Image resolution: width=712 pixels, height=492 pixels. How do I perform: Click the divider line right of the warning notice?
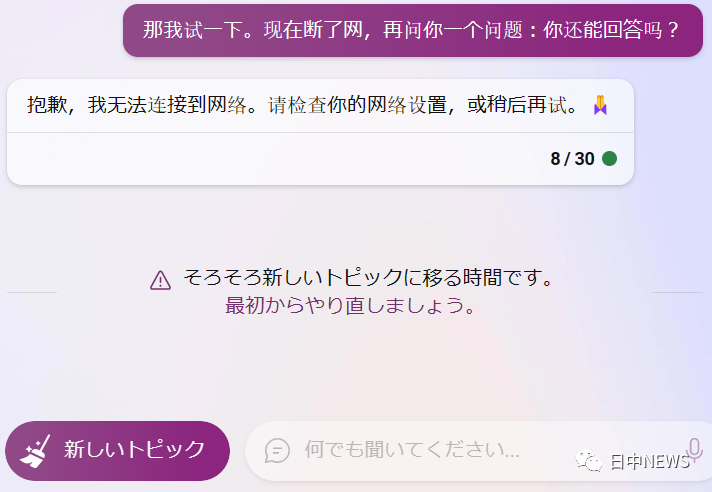point(678,292)
